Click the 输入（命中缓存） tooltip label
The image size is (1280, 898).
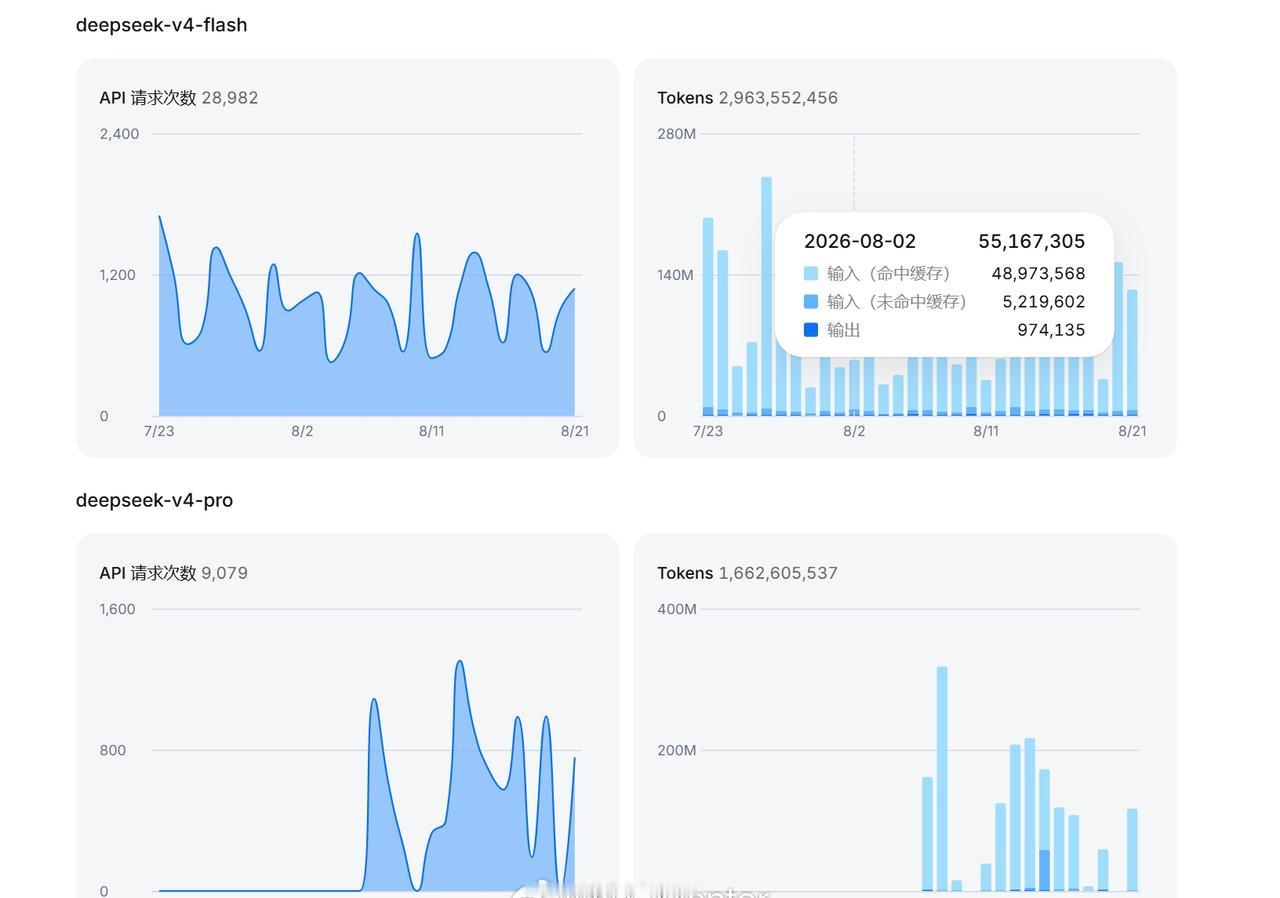[889, 273]
